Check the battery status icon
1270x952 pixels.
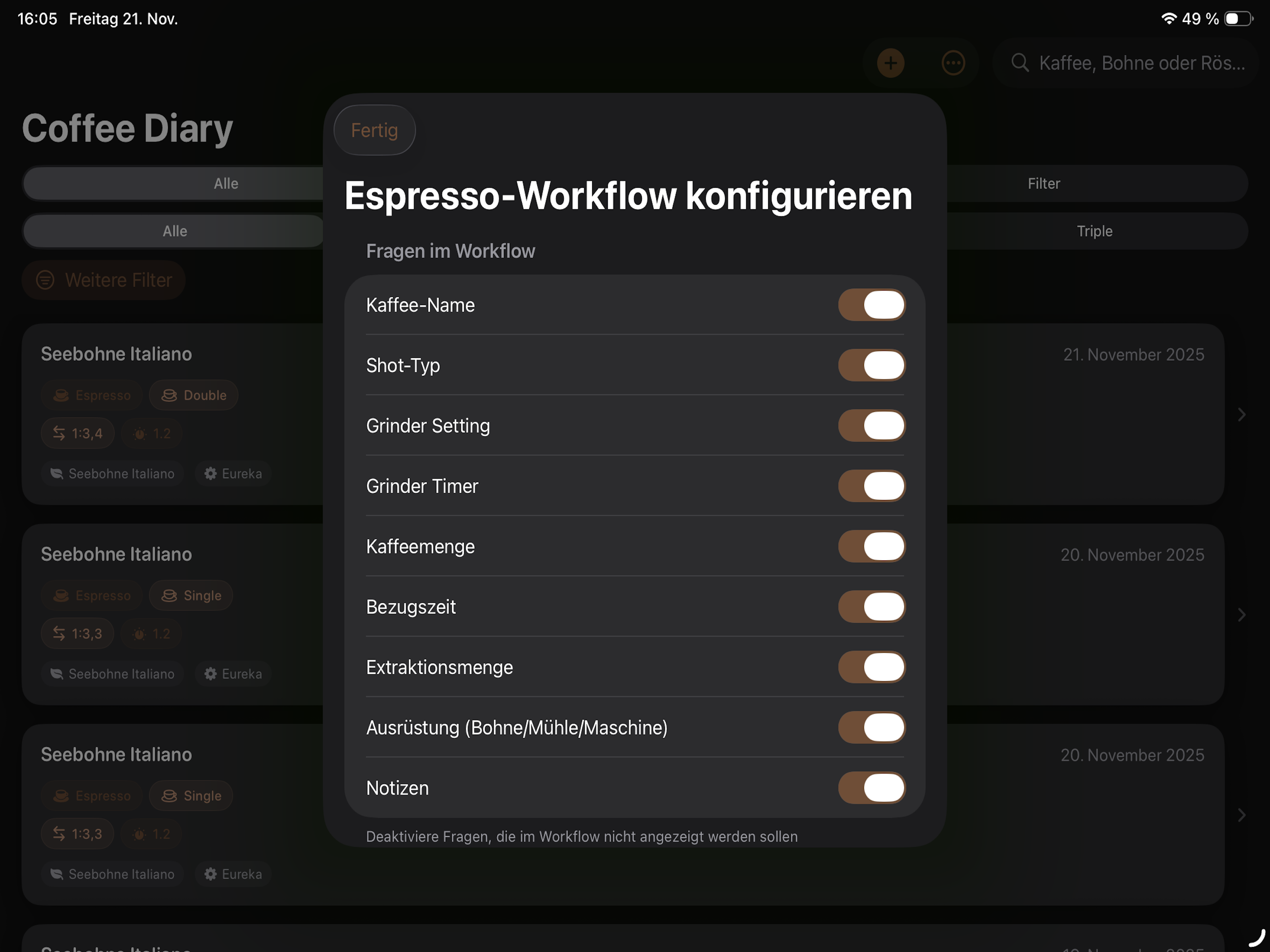click(x=1239, y=19)
